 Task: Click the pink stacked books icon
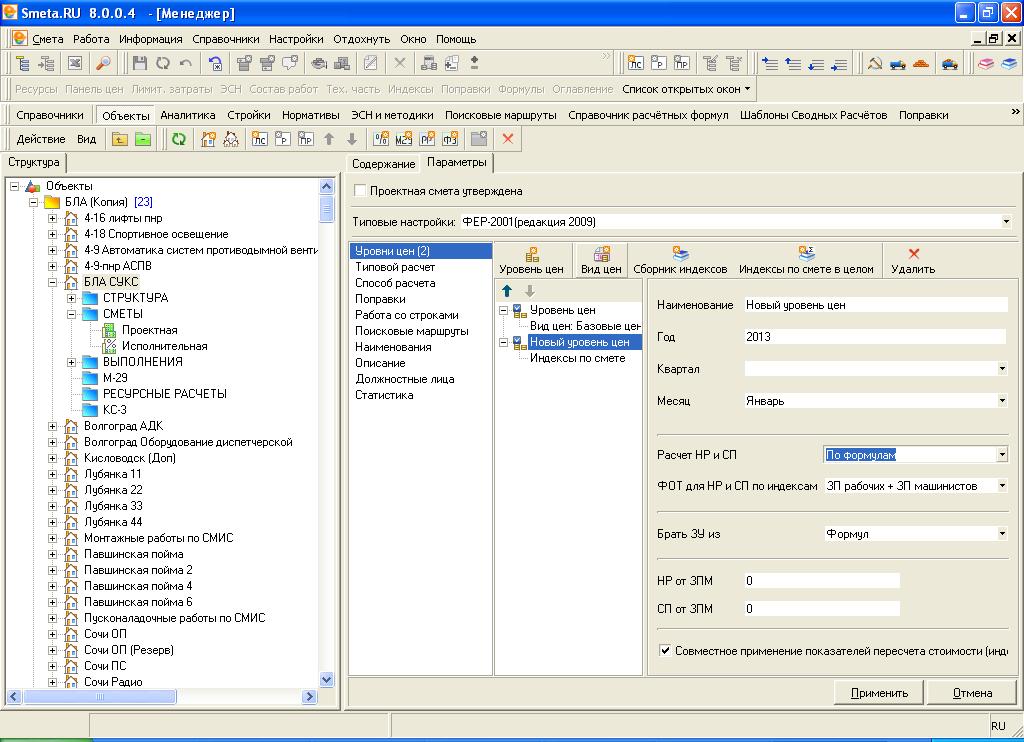(986, 63)
